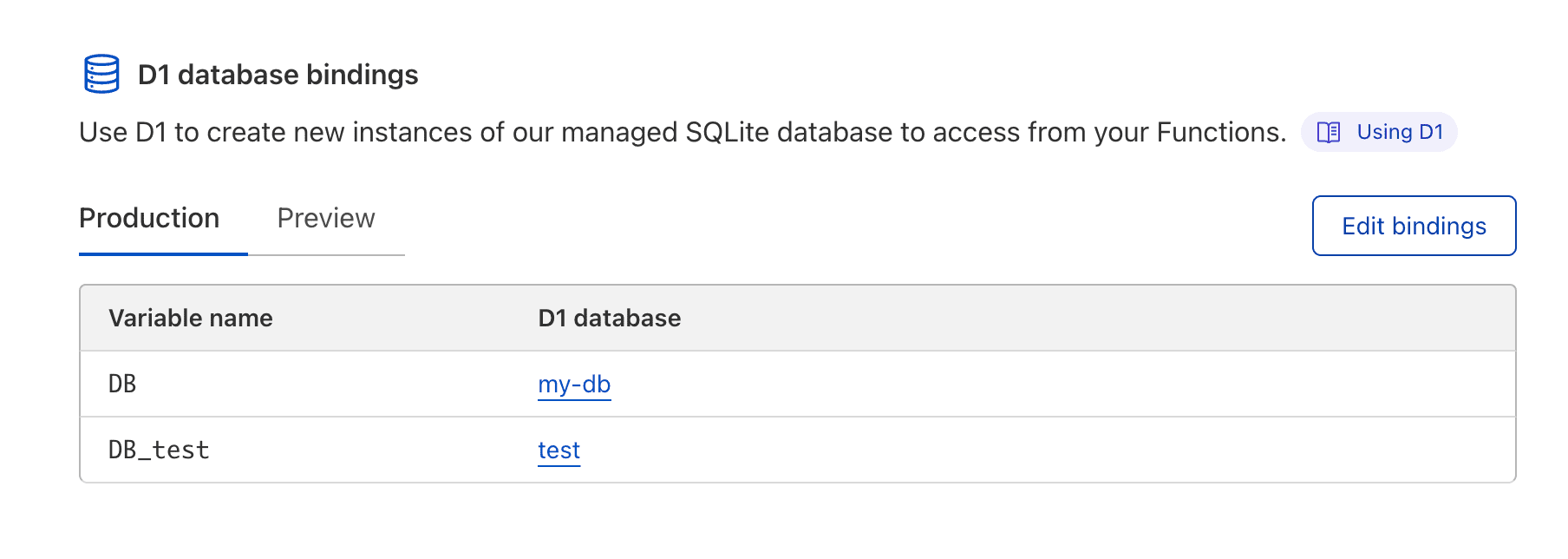1568x559 pixels.
Task: Click the gray underline beneath Preview
Action: click(x=326, y=255)
